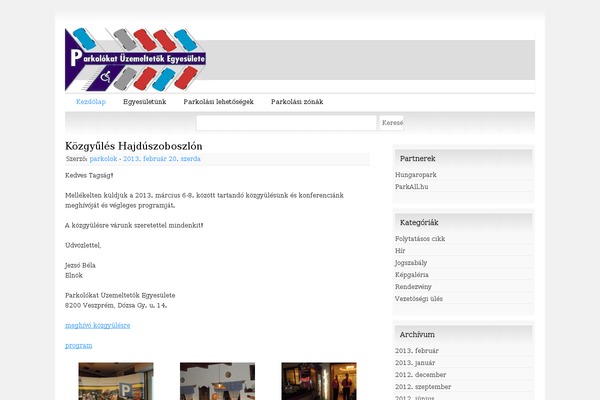Click the Parkolókat Üzemeltetők Egyesülete logo
Viewport: 600px width, 400px height.
[135, 59]
